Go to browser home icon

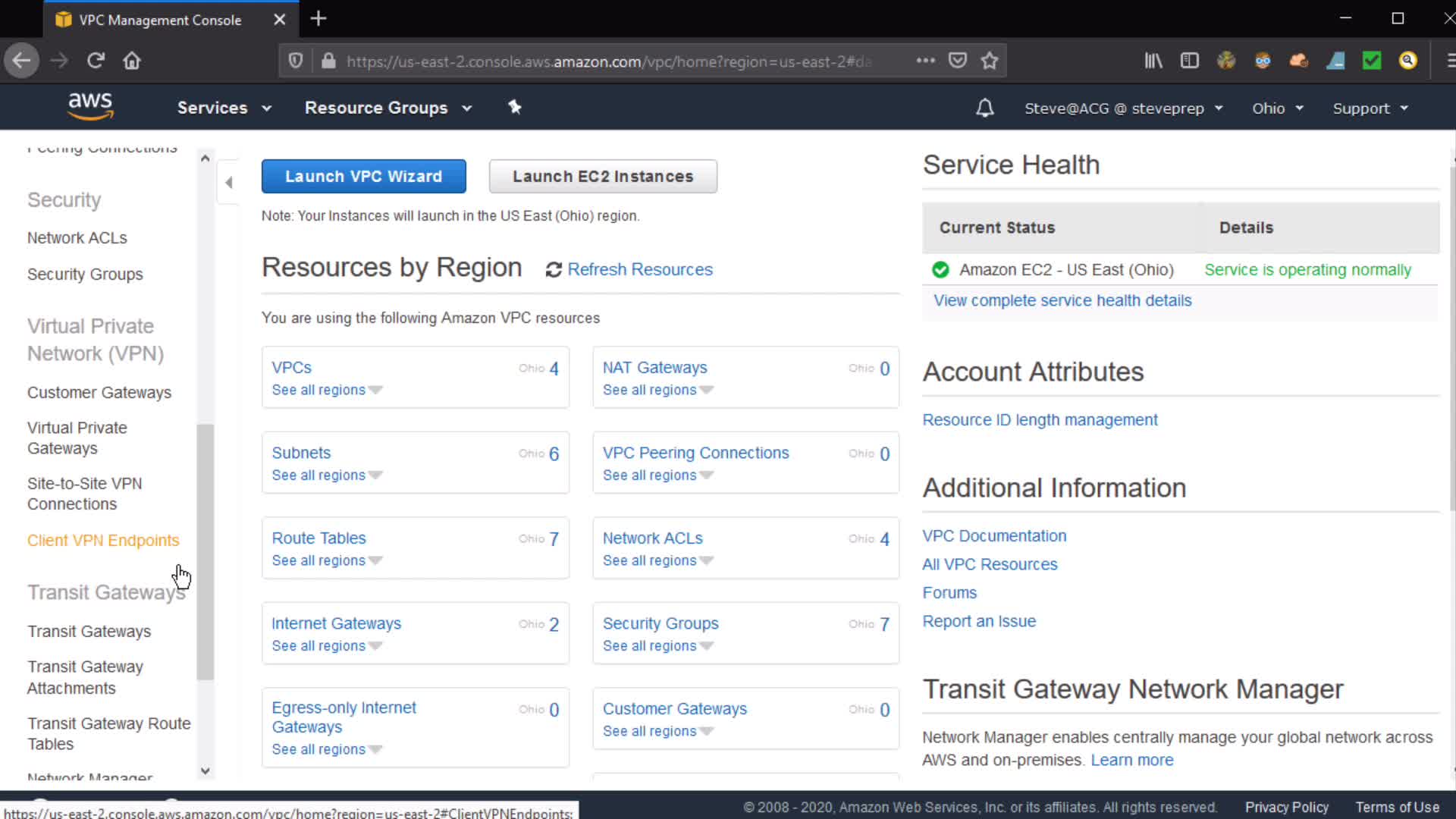(x=132, y=61)
